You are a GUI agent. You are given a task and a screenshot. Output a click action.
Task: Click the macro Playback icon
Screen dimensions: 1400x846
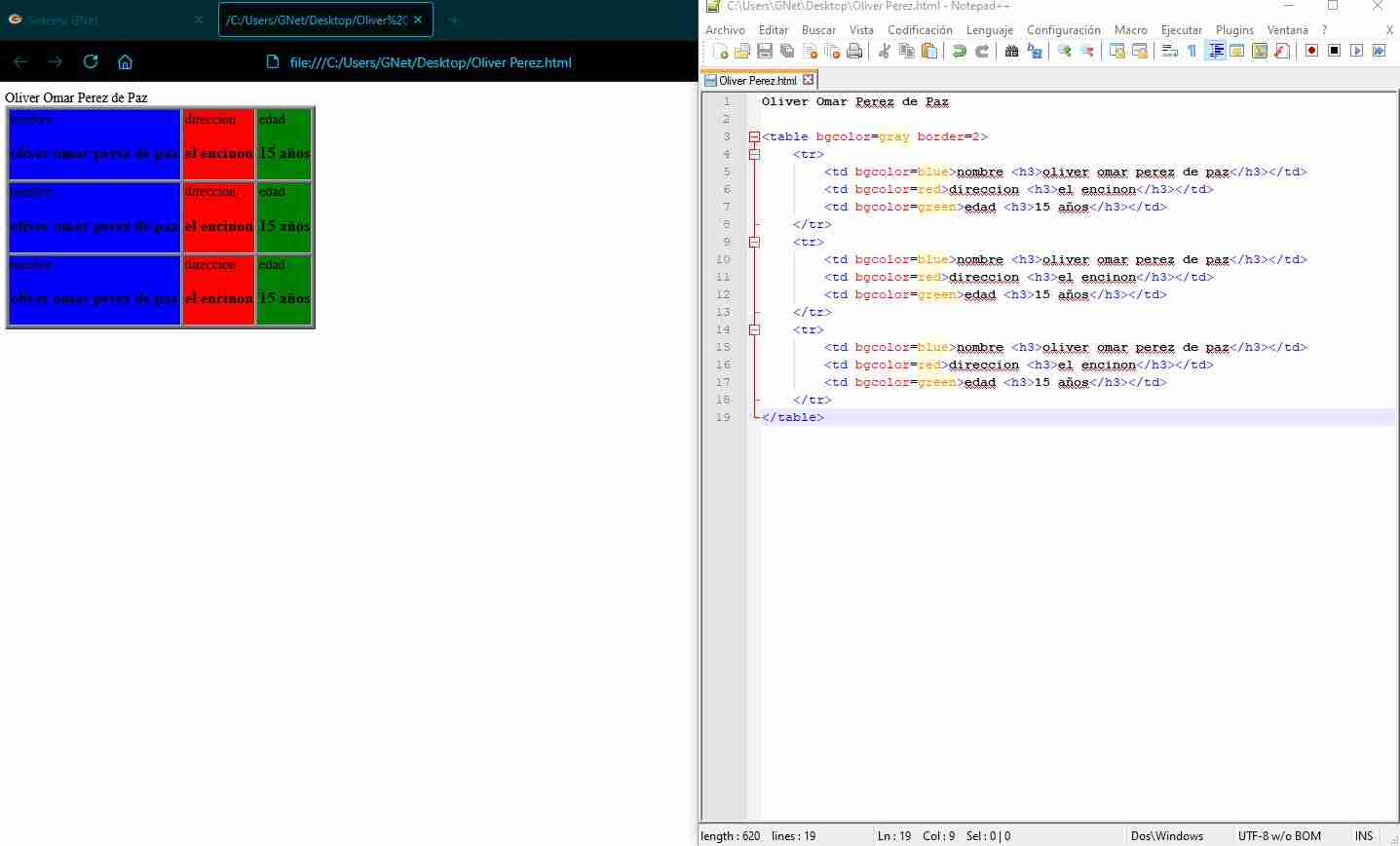[x=1356, y=51]
